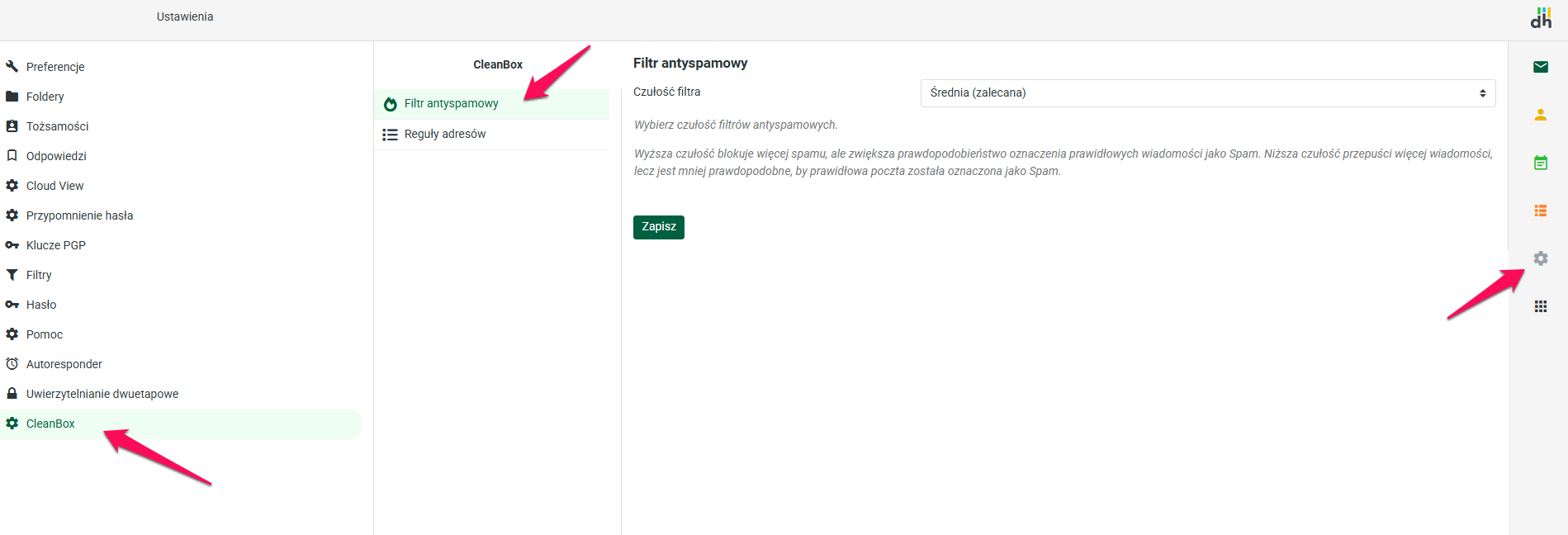This screenshot has width=1568, height=535.
Task: Click the dh logo in top corner
Action: (x=1541, y=18)
